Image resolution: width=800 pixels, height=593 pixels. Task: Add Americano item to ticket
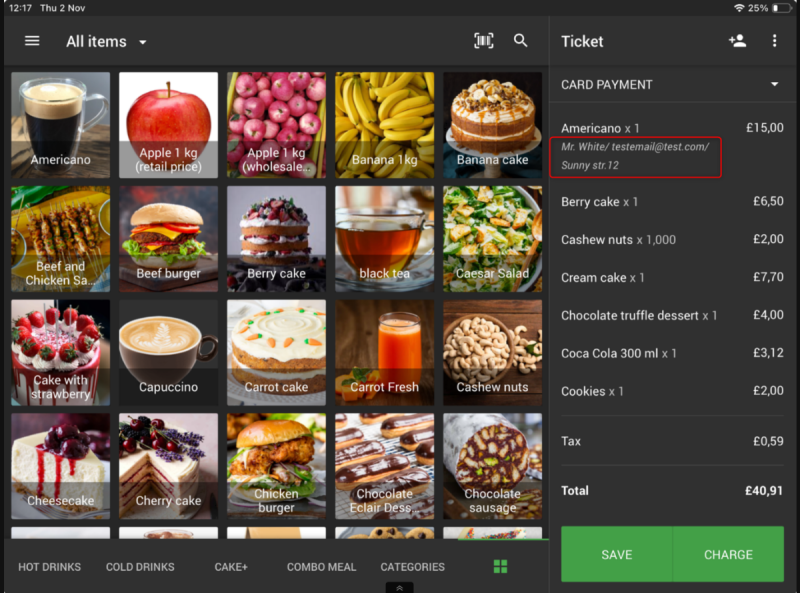(60, 125)
